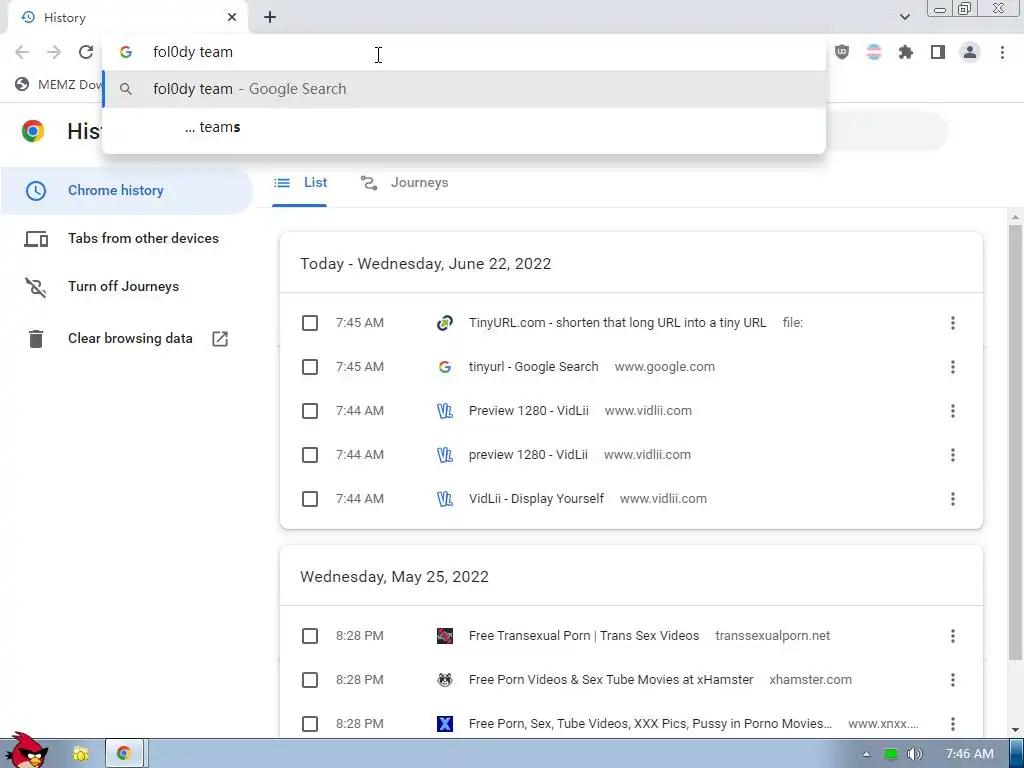Open the Extensions puzzle-piece menu
The height and width of the screenshot is (768, 1024).
pos(906,52)
